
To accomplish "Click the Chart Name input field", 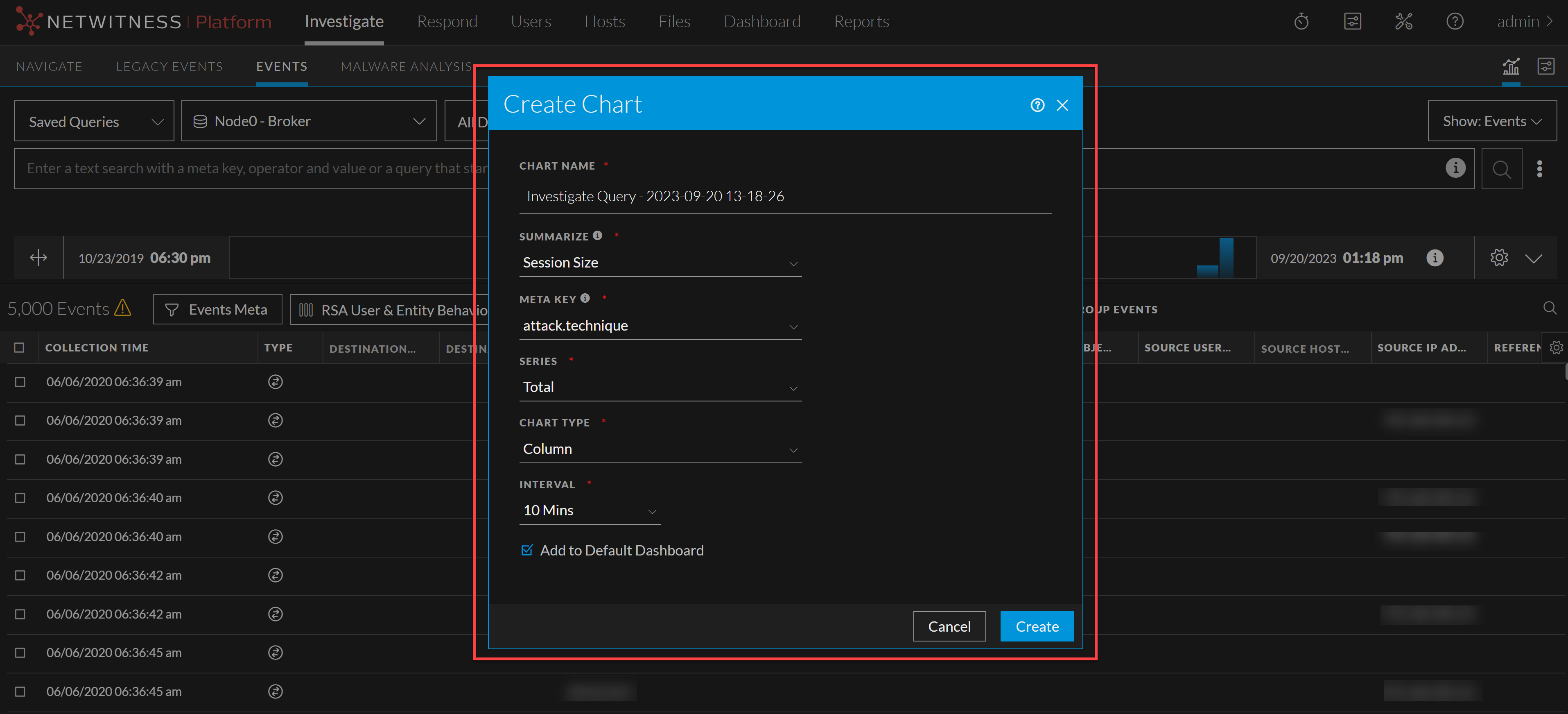I will (x=784, y=196).
